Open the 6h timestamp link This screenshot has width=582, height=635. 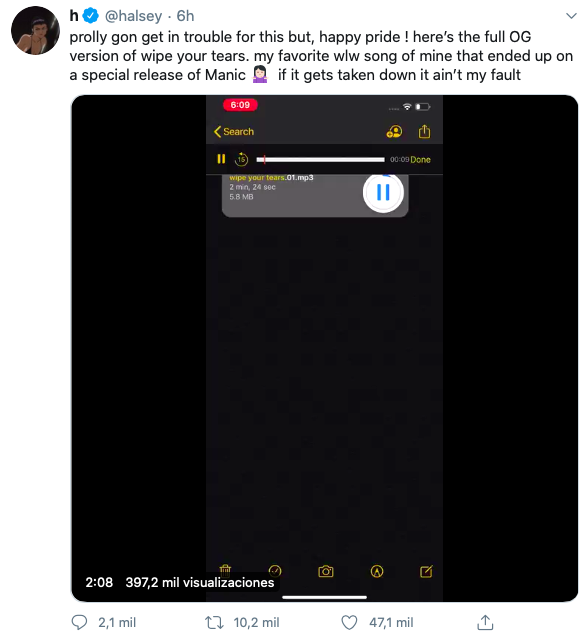[x=185, y=16]
